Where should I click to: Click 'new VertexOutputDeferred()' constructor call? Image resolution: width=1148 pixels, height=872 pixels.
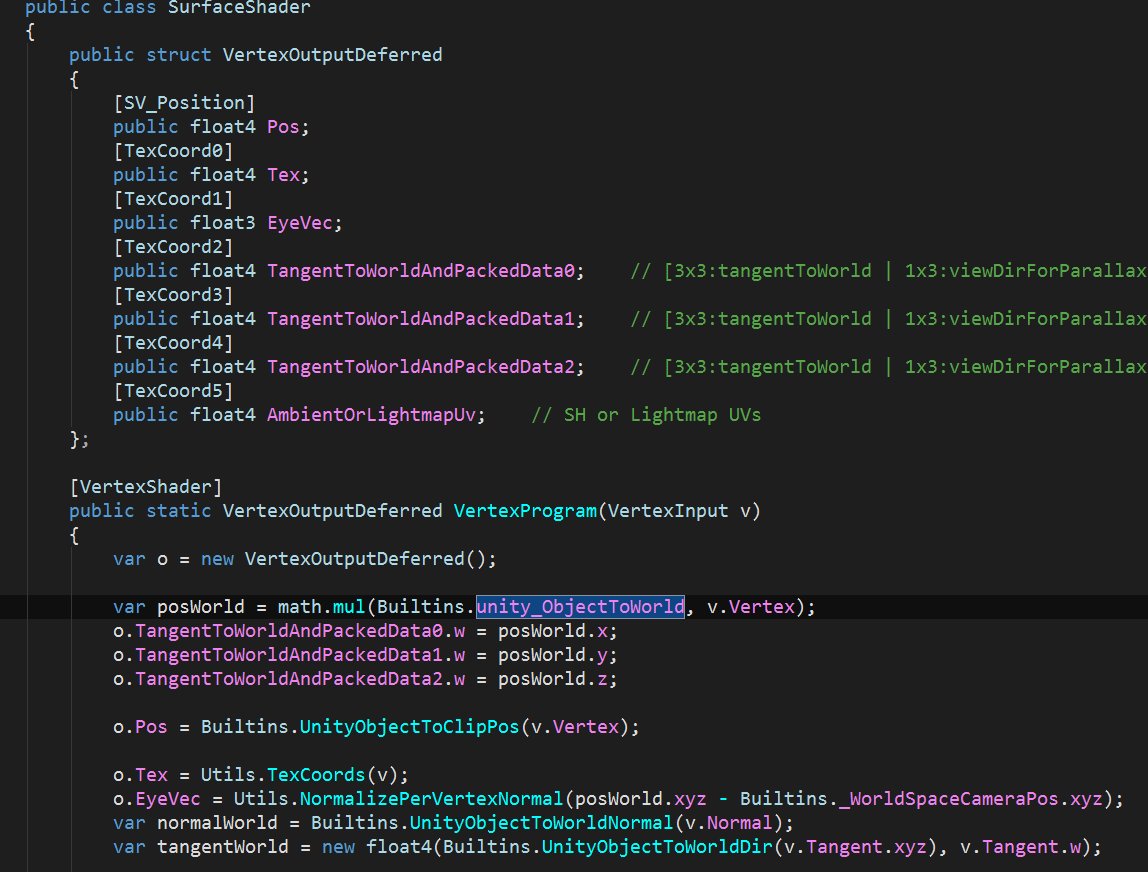[343, 559]
